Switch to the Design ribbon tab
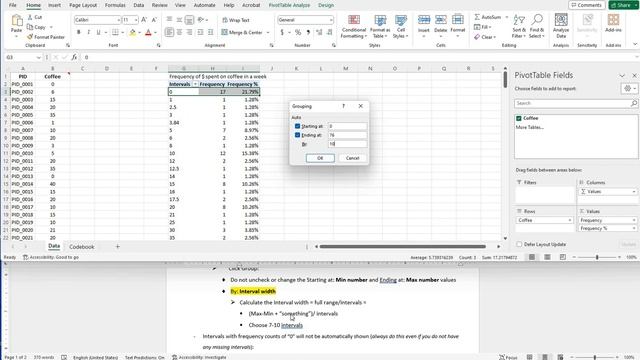The image size is (640, 360). click(x=326, y=5)
